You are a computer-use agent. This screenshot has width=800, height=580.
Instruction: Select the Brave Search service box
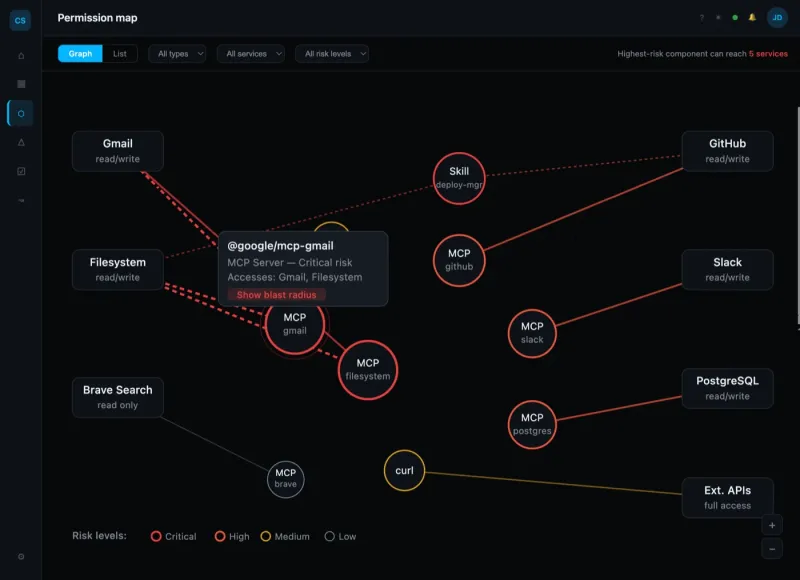click(x=118, y=397)
